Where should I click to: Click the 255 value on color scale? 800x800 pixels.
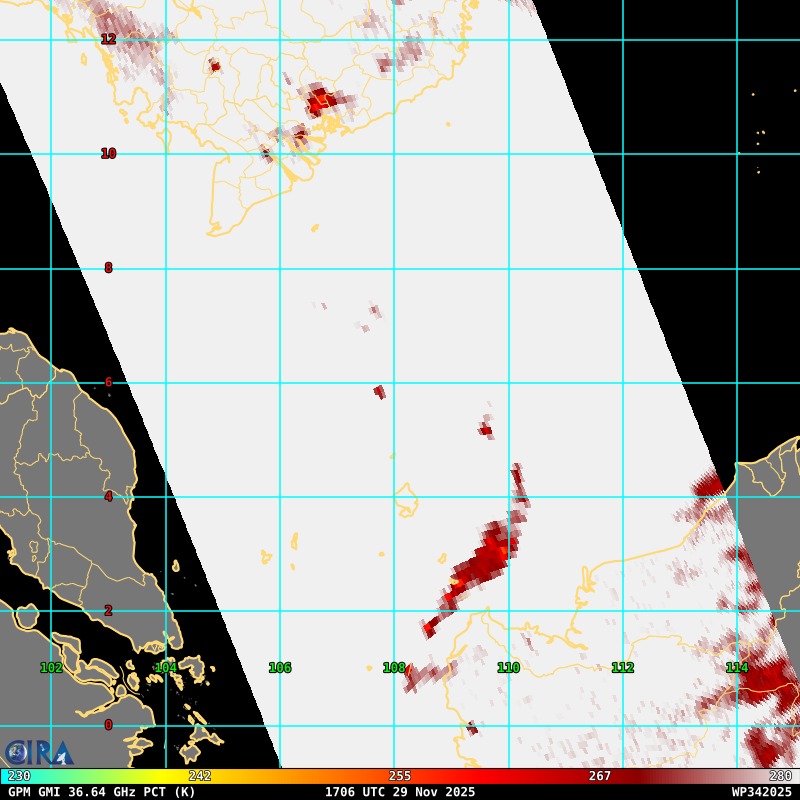click(400, 776)
